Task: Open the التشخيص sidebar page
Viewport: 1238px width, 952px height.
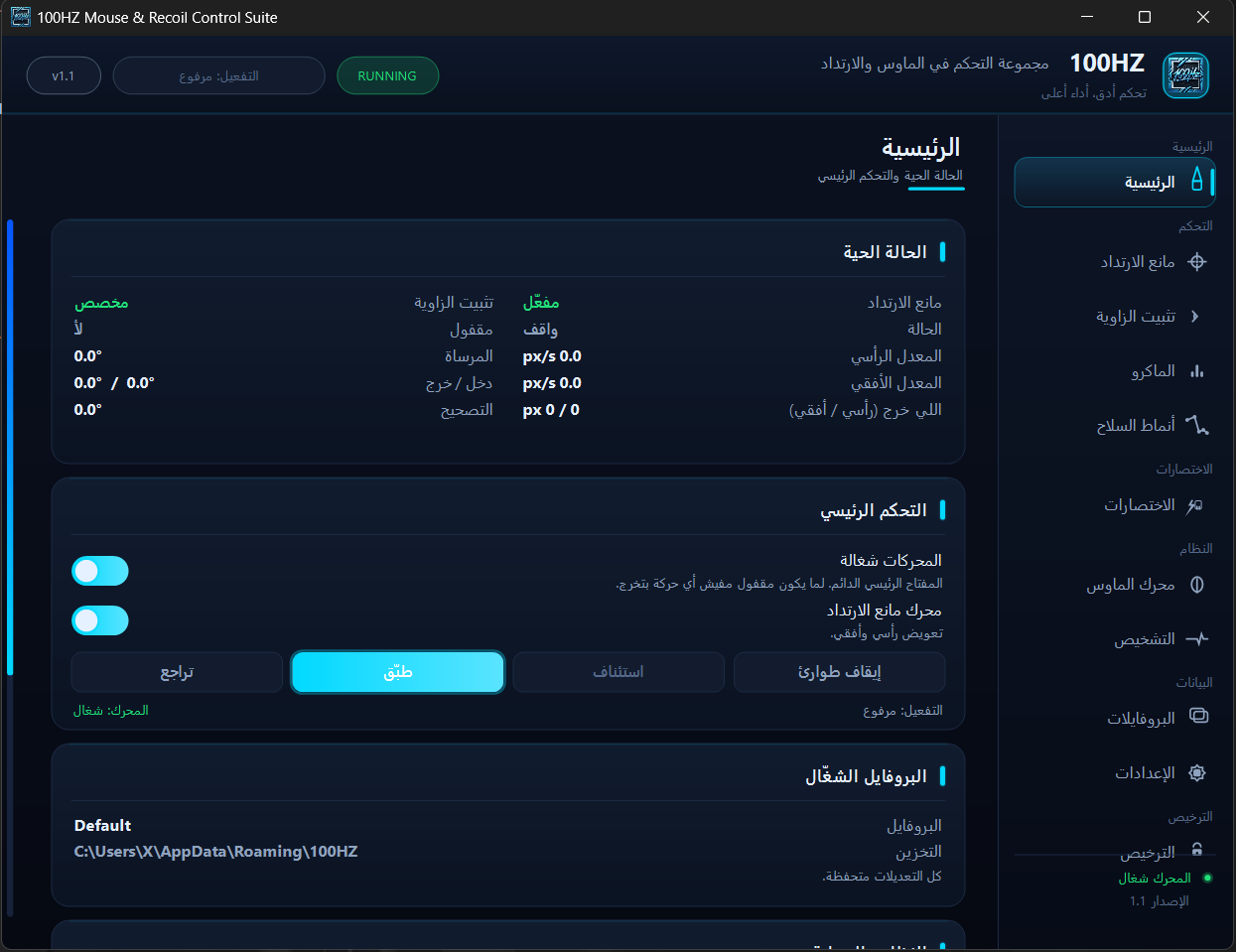Action: tap(1115, 639)
